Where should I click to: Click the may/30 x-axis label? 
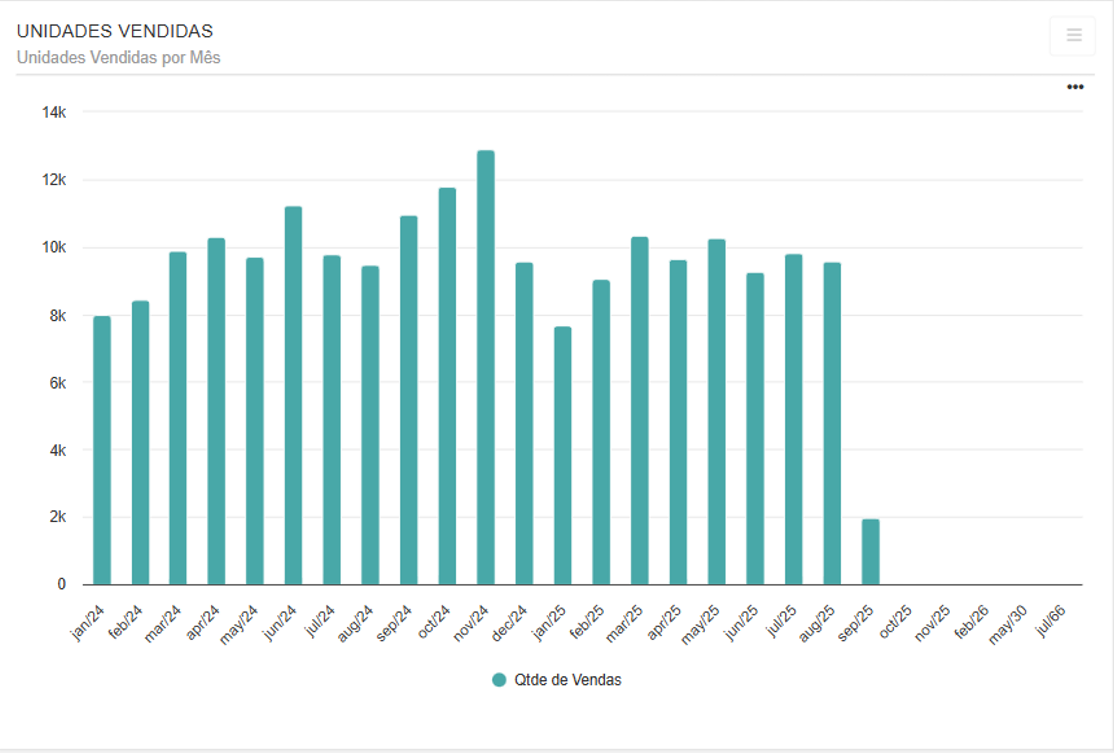coord(1007,624)
